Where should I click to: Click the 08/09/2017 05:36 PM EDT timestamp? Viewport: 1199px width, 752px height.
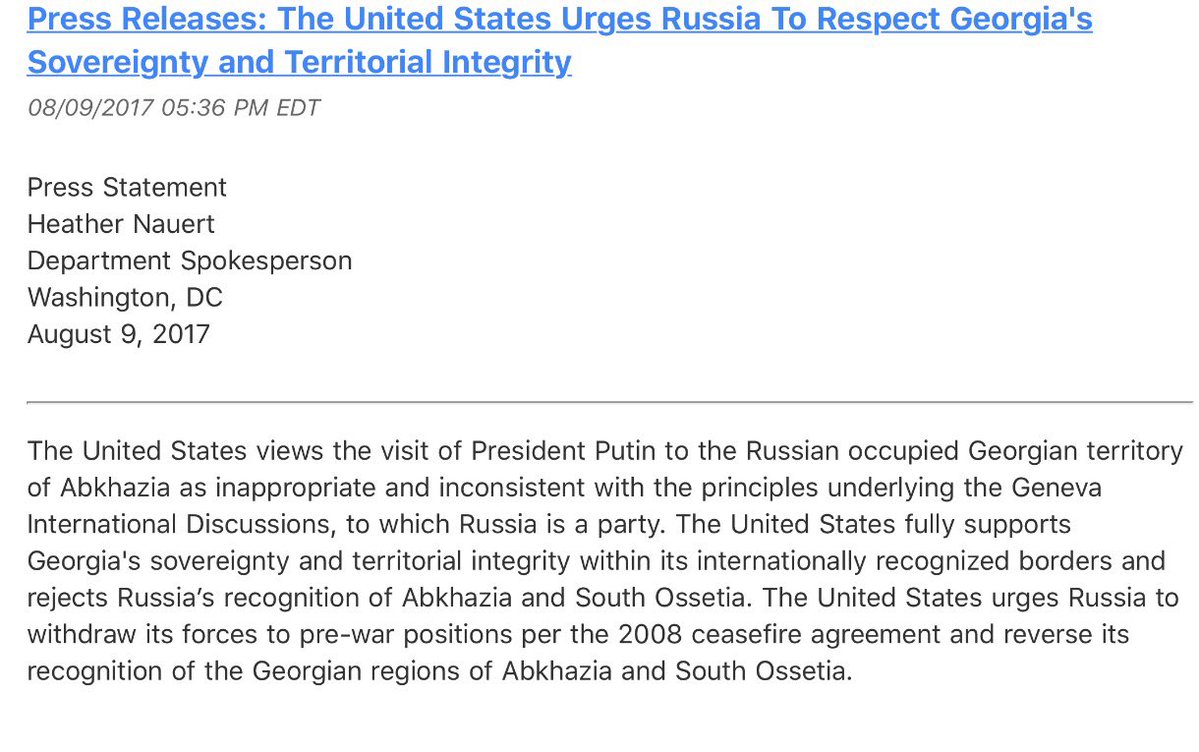click(x=174, y=108)
